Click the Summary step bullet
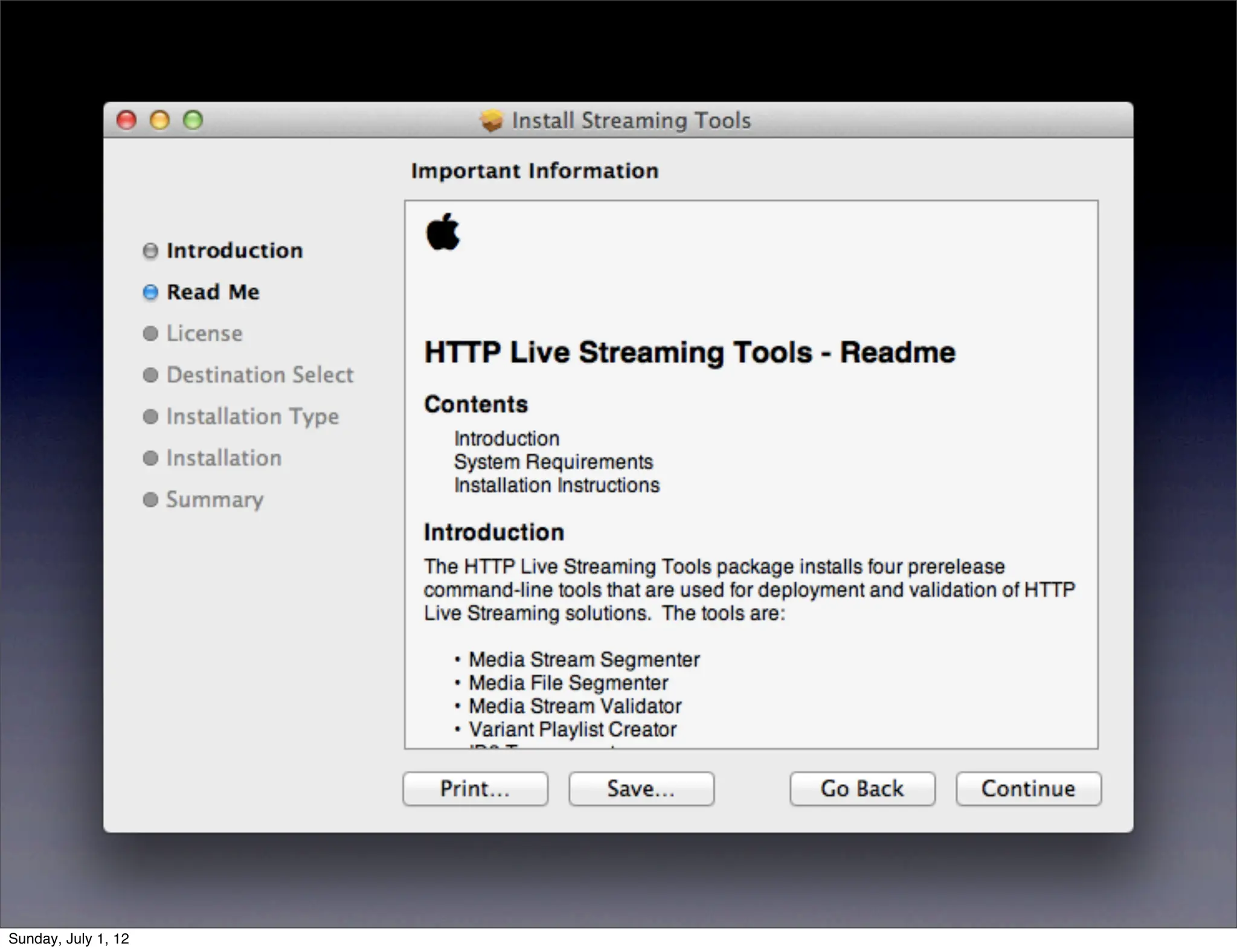The height and width of the screenshot is (952, 1237). (x=150, y=500)
